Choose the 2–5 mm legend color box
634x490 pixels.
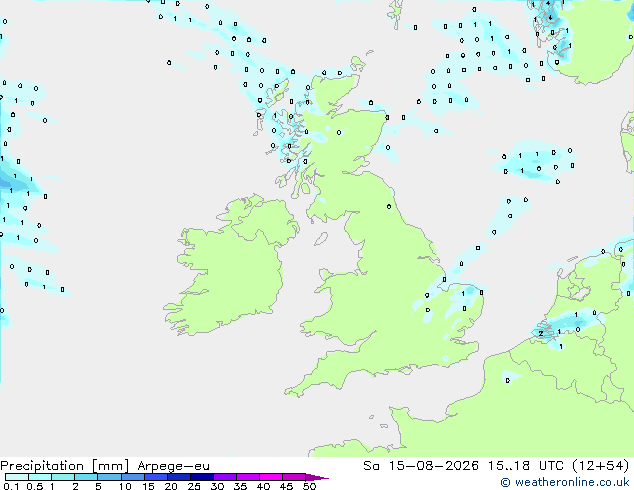86,477
